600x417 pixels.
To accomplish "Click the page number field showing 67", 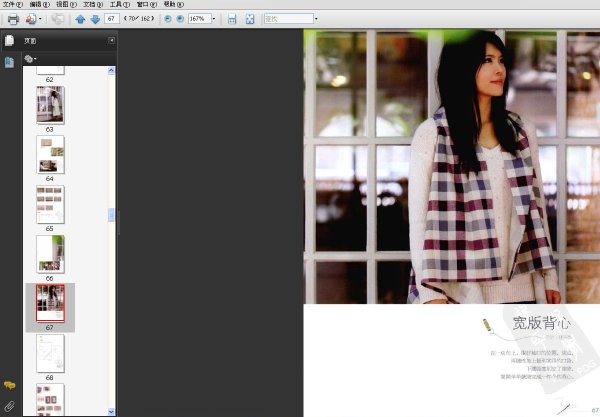I will 112,18.
